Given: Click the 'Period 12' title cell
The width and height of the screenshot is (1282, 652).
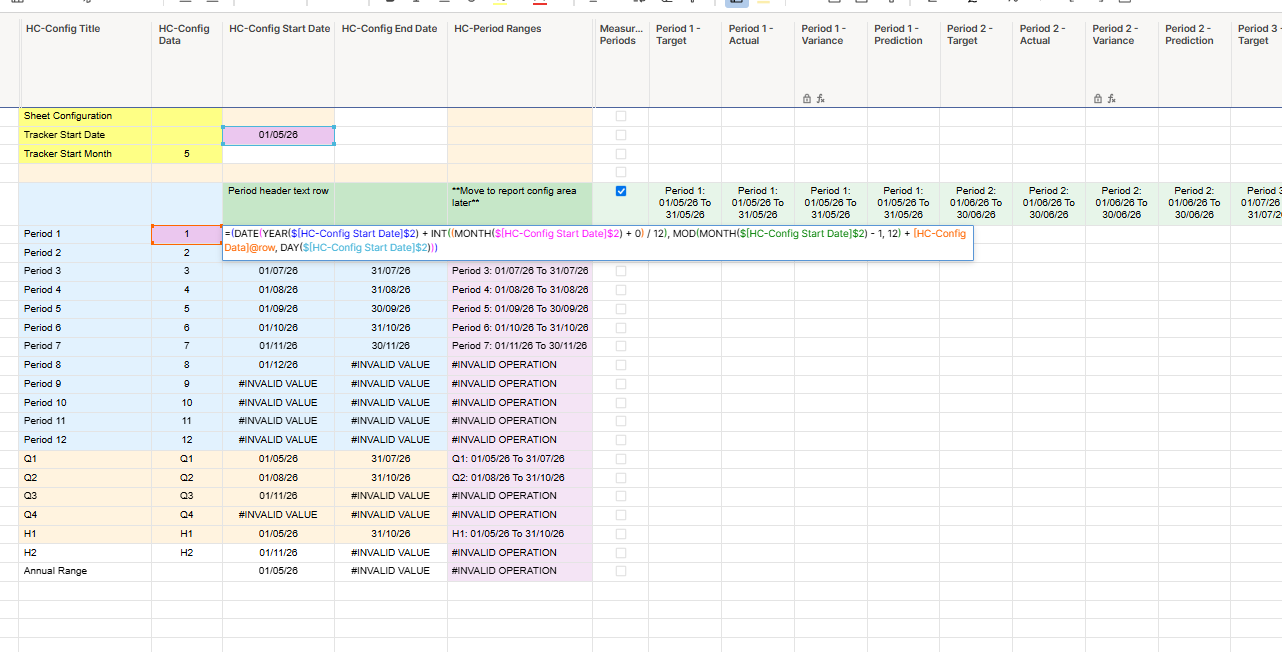Looking at the screenshot, I should pos(85,440).
